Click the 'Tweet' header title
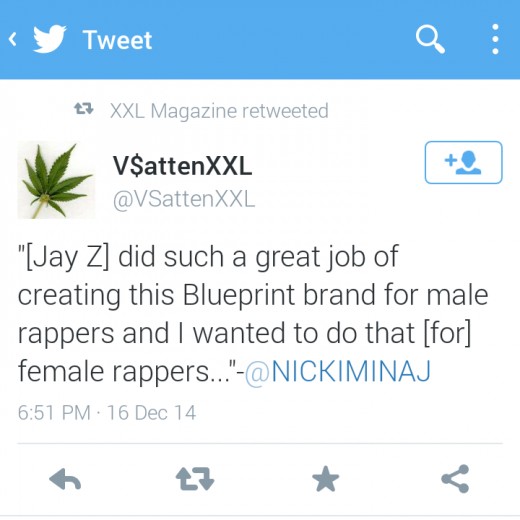 [117, 40]
